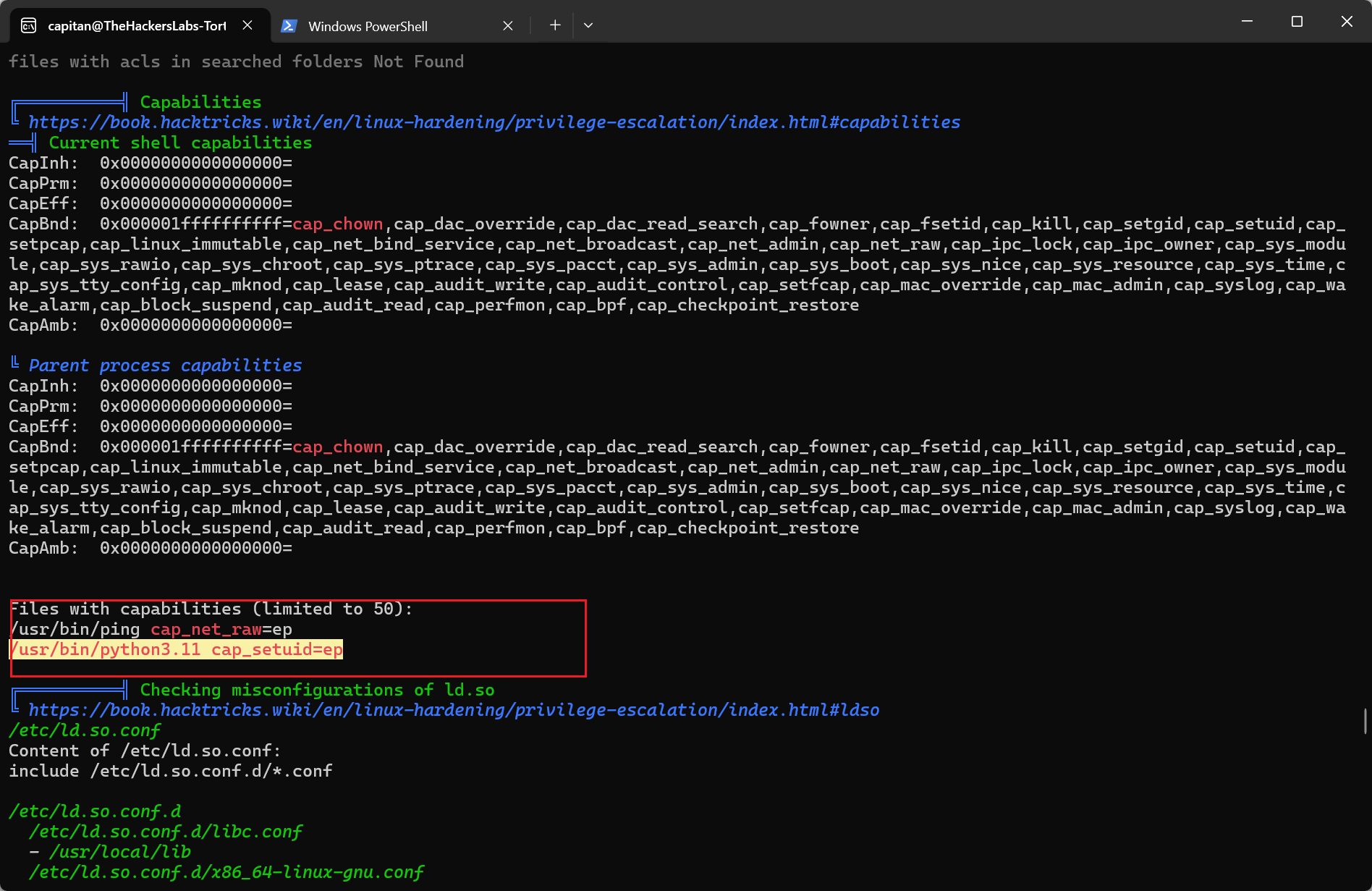Screen dimensions: 1372x891
Task: Switch to the capitan@TheHackersLabs terminal tab
Action: (136, 26)
